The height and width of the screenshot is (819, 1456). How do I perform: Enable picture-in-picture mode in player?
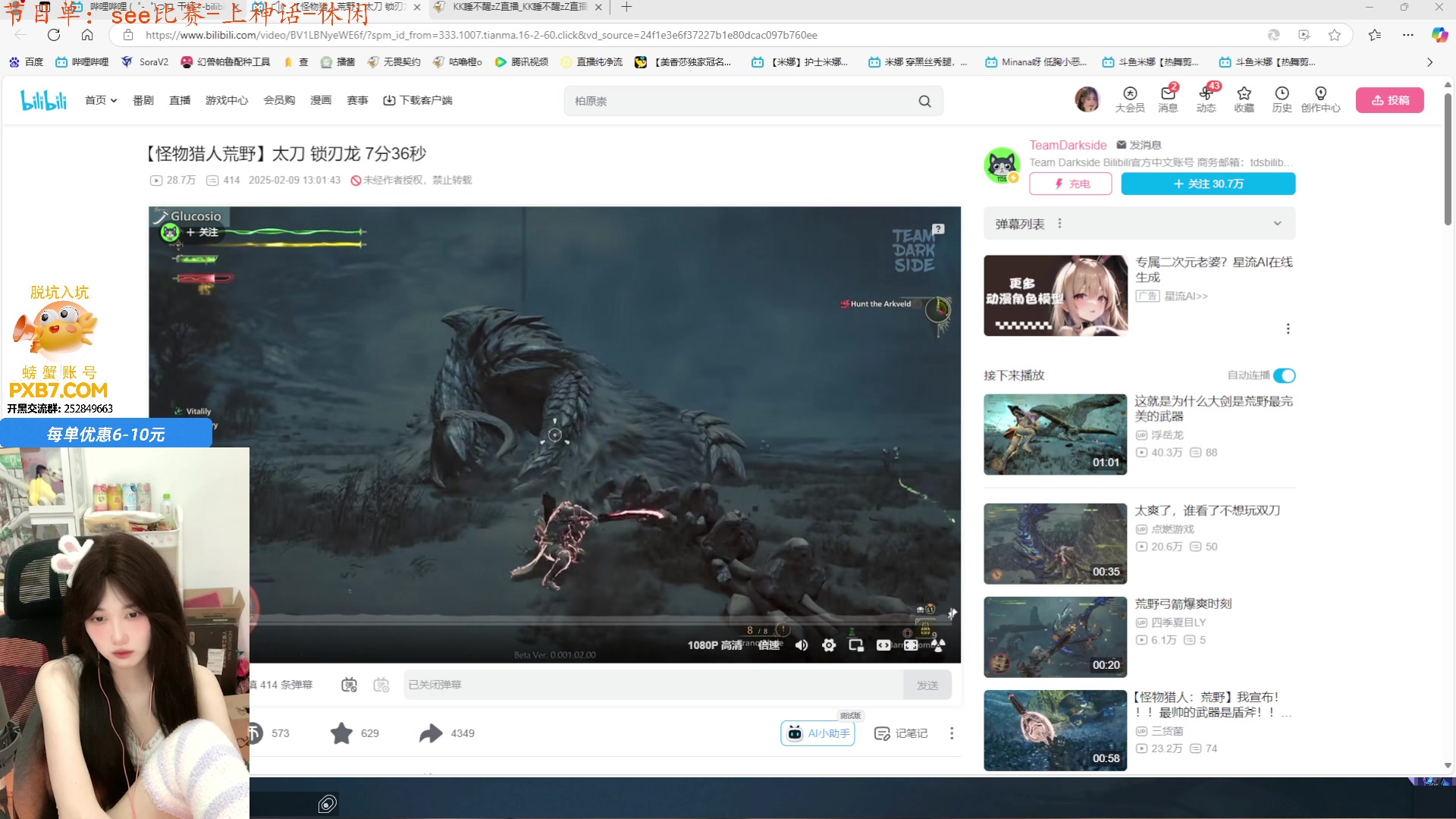pos(856,645)
